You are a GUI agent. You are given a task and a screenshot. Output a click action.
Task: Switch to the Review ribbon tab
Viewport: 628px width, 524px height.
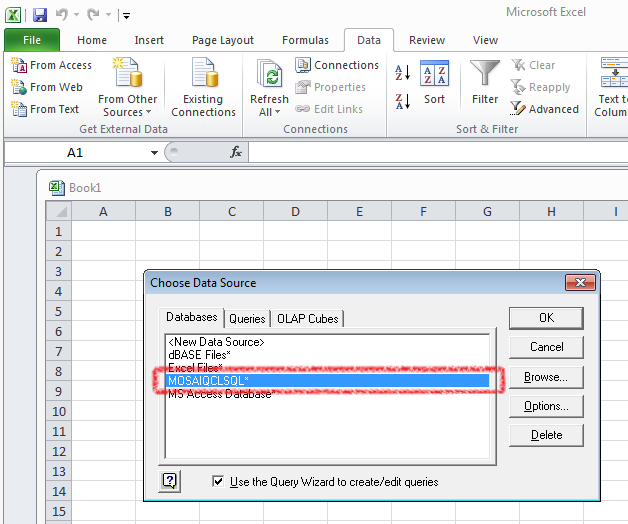point(427,40)
